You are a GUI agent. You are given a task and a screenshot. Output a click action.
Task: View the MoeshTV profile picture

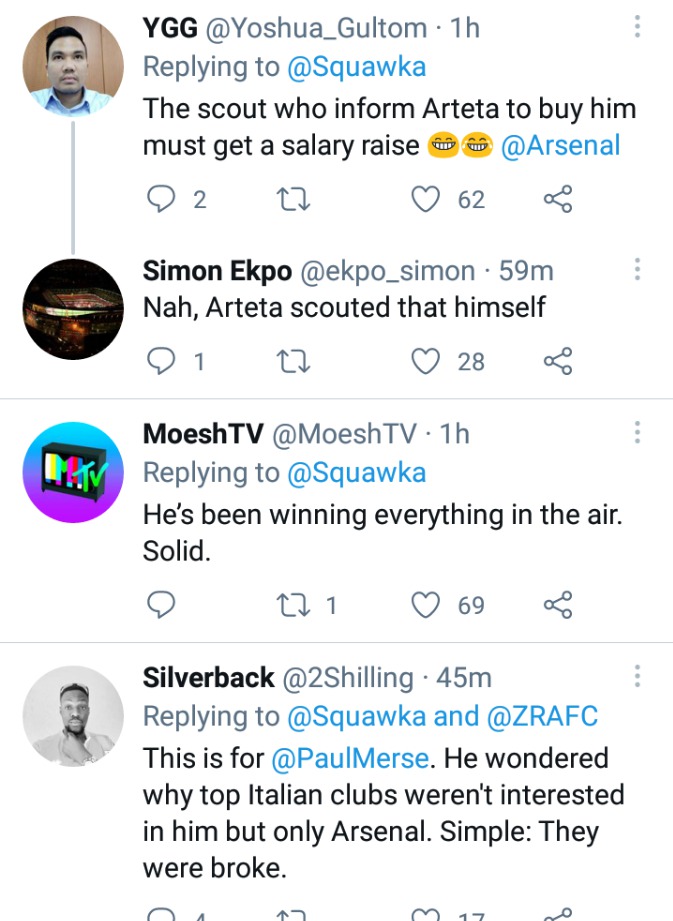coord(73,472)
